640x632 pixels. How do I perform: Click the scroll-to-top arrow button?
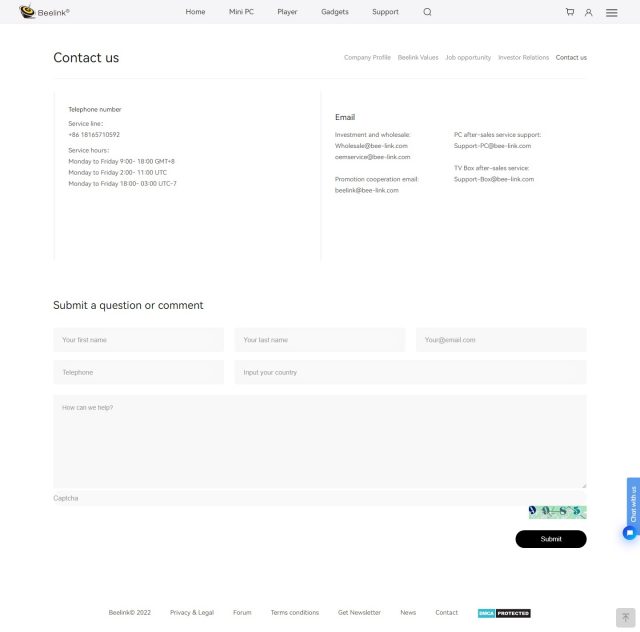coord(625,617)
